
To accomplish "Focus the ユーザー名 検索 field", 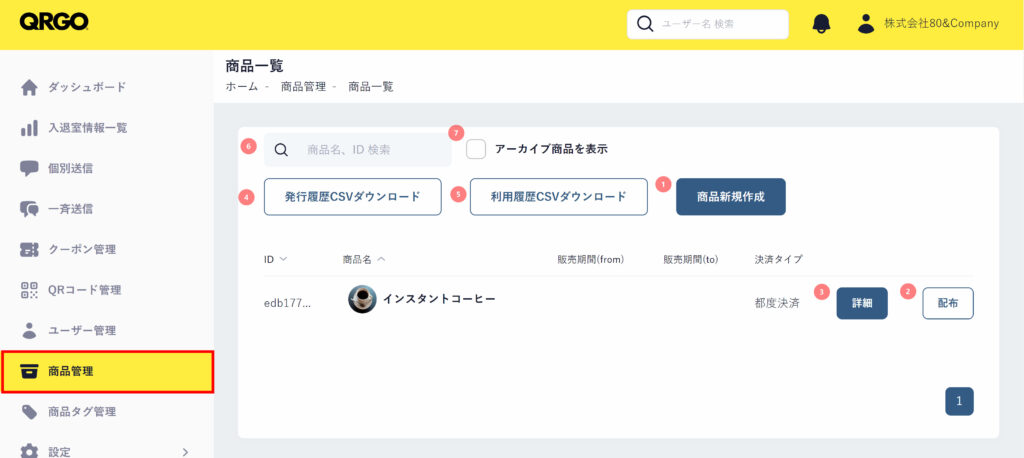I will pyautogui.click(x=708, y=24).
